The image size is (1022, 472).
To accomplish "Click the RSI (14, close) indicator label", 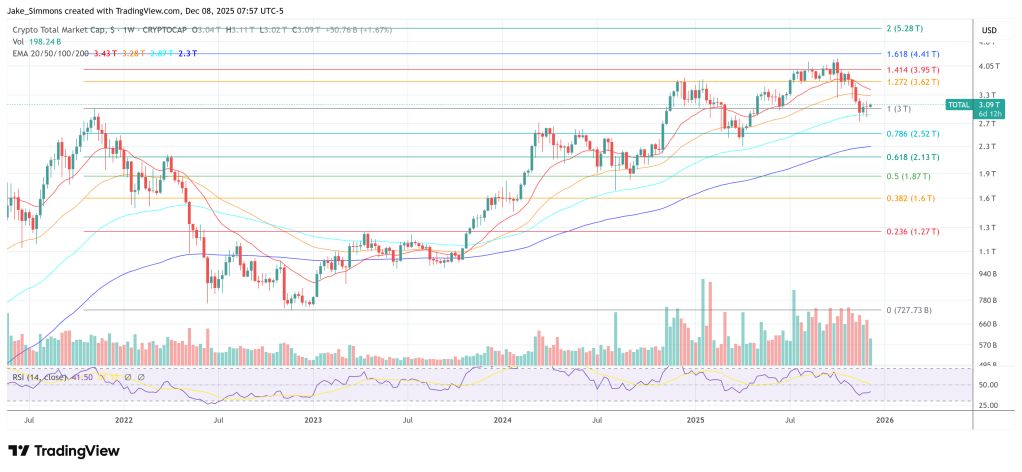I will point(42,376).
